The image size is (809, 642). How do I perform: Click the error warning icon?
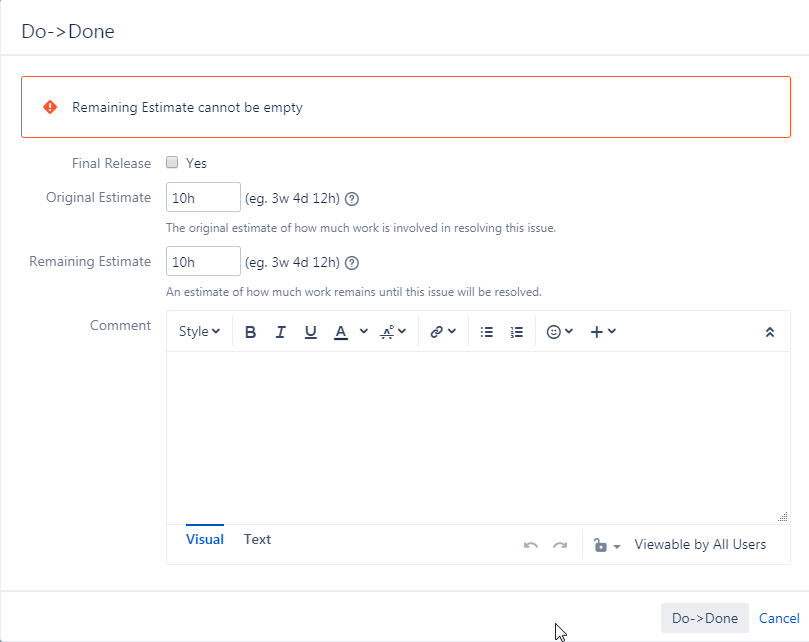coord(50,107)
